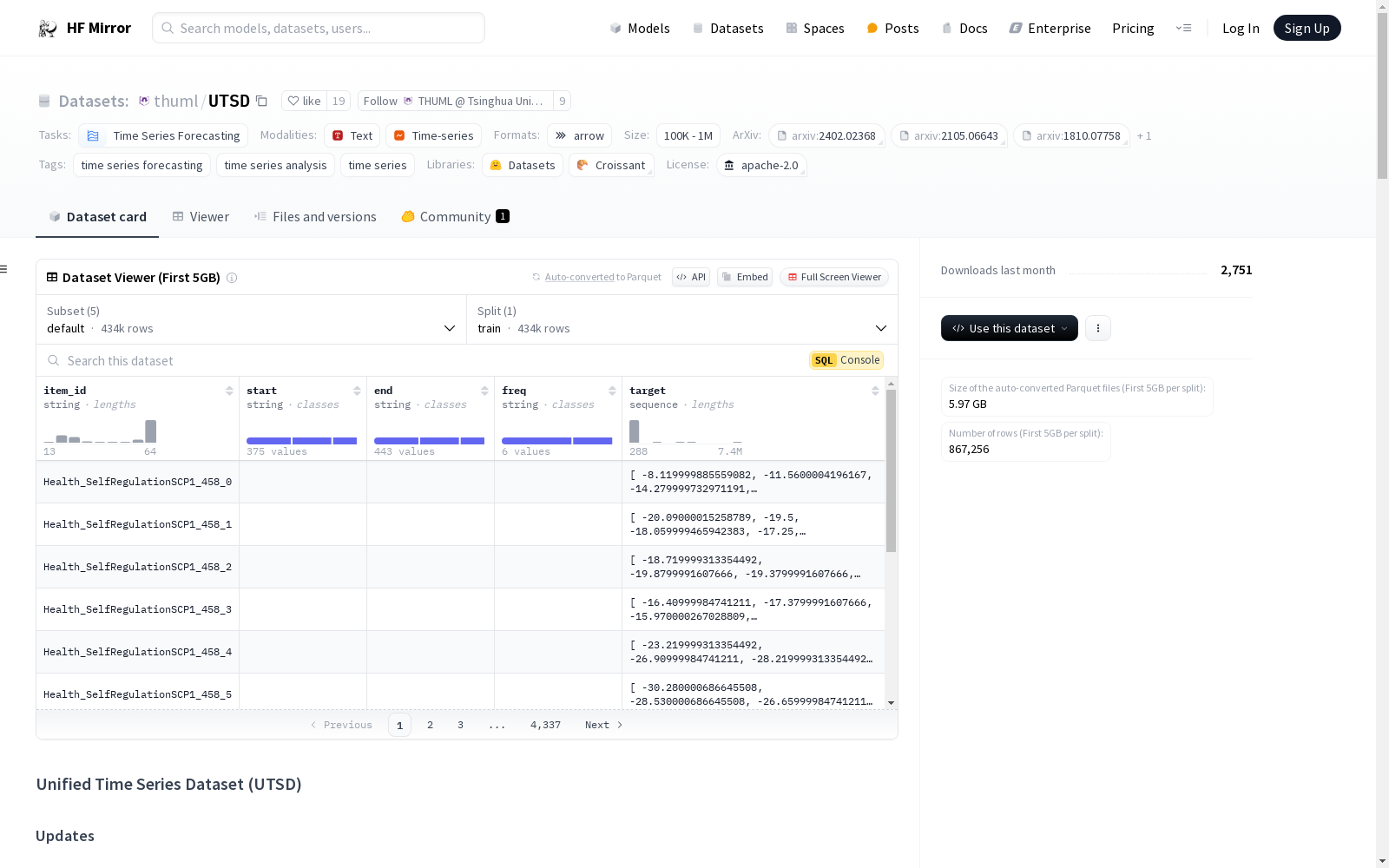
Task: Click the Sign Up button
Action: click(1307, 28)
